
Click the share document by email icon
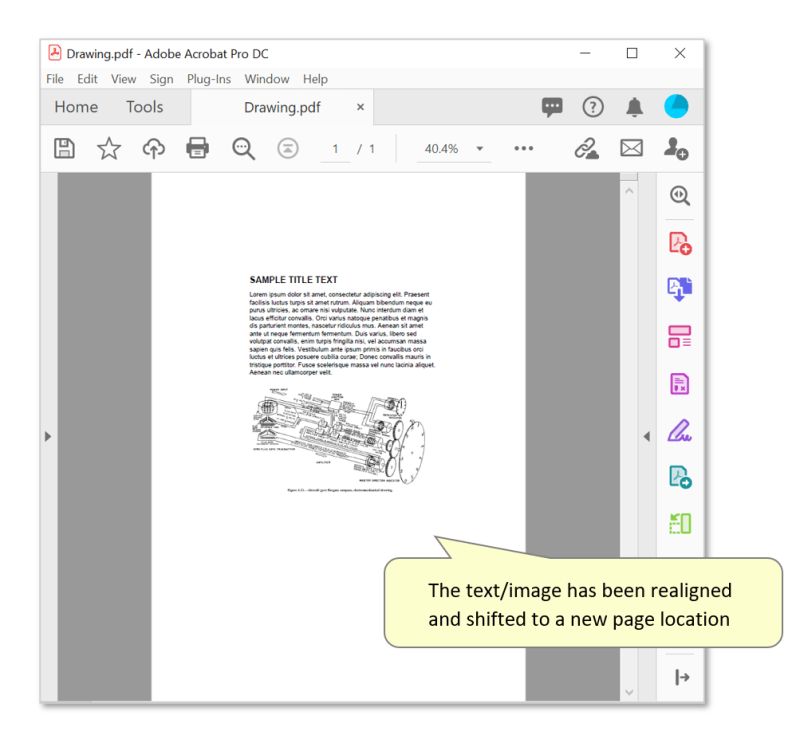(x=633, y=147)
